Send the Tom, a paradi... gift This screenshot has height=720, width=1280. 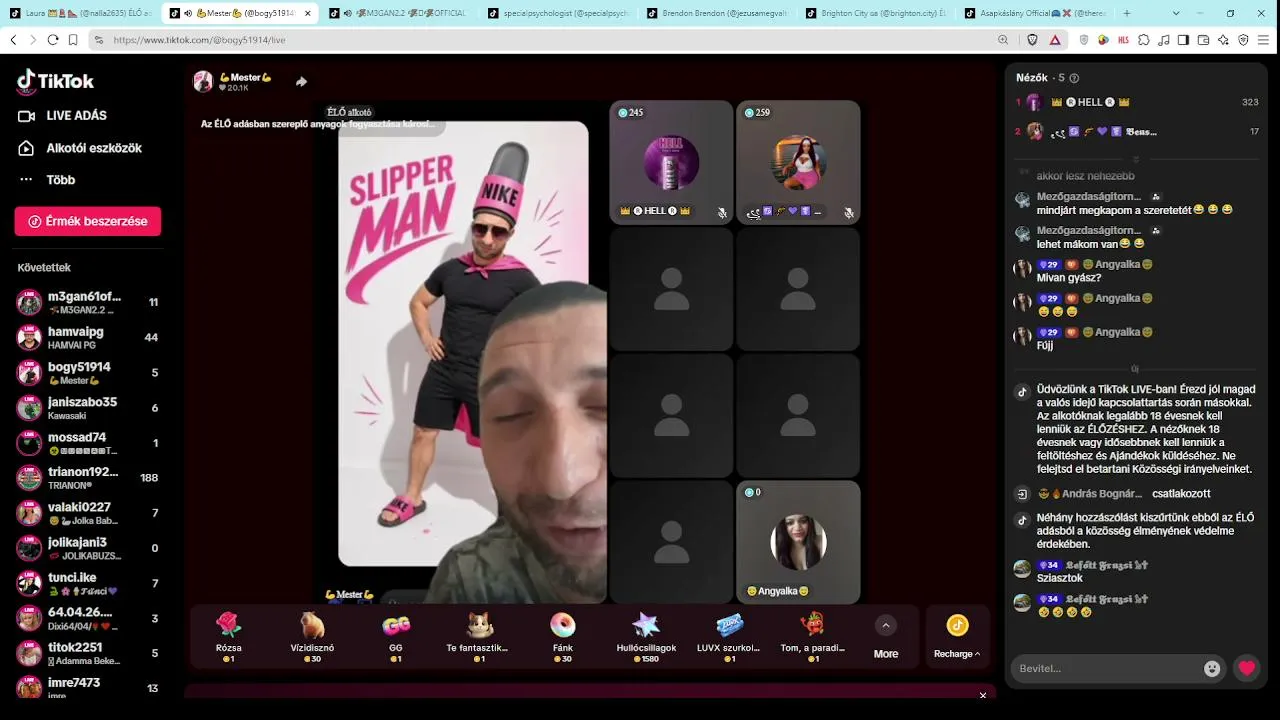pos(813,637)
